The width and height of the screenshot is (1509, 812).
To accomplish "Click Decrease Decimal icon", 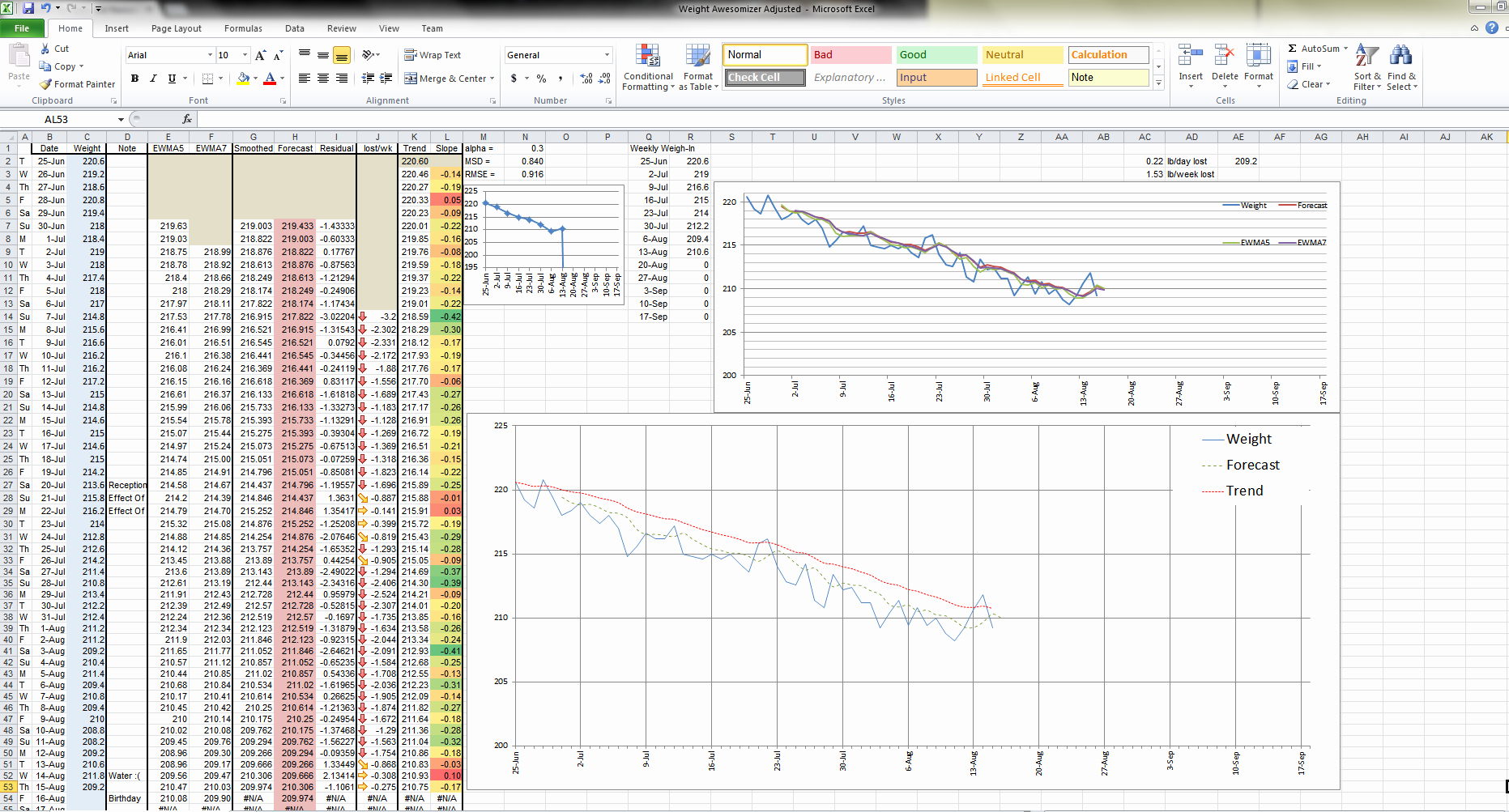I will [x=604, y=79].
